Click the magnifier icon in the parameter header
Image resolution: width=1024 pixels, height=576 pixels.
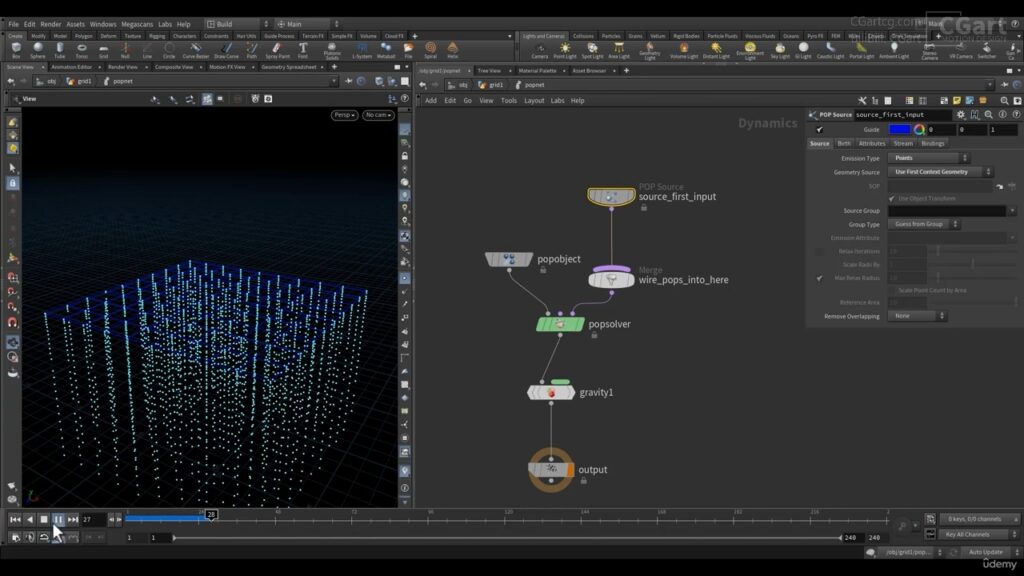(989, 114)
